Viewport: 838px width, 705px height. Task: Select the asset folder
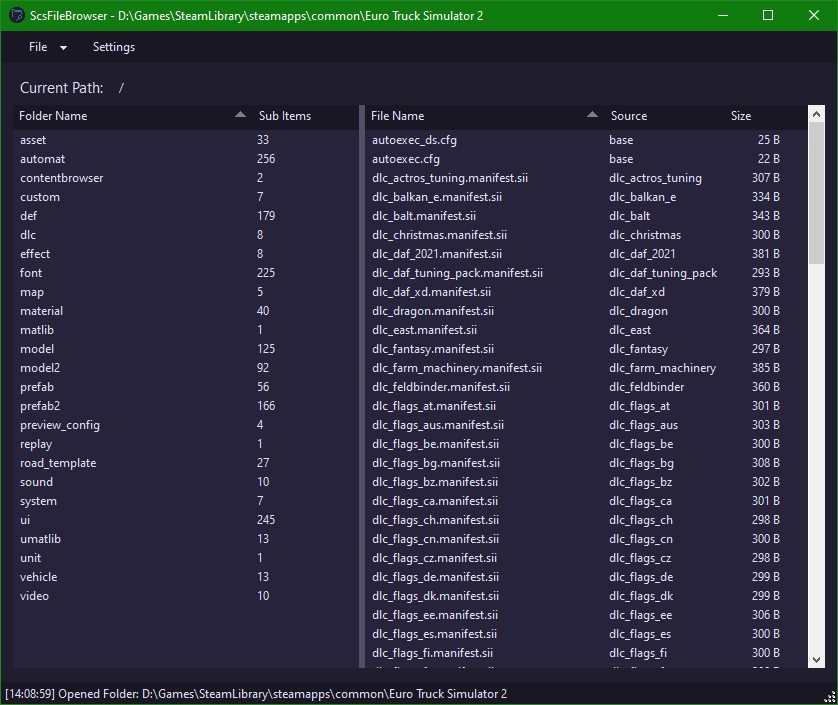186,140
